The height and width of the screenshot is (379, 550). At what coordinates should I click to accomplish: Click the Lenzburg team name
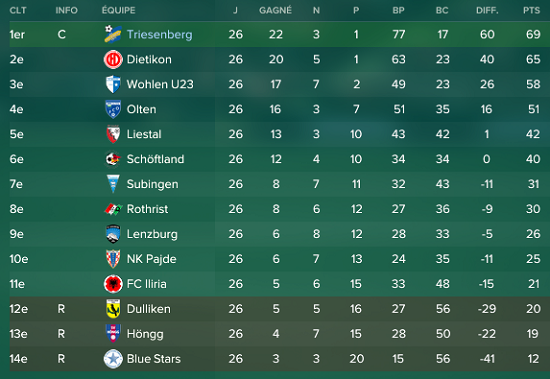[x=152, y=234]
